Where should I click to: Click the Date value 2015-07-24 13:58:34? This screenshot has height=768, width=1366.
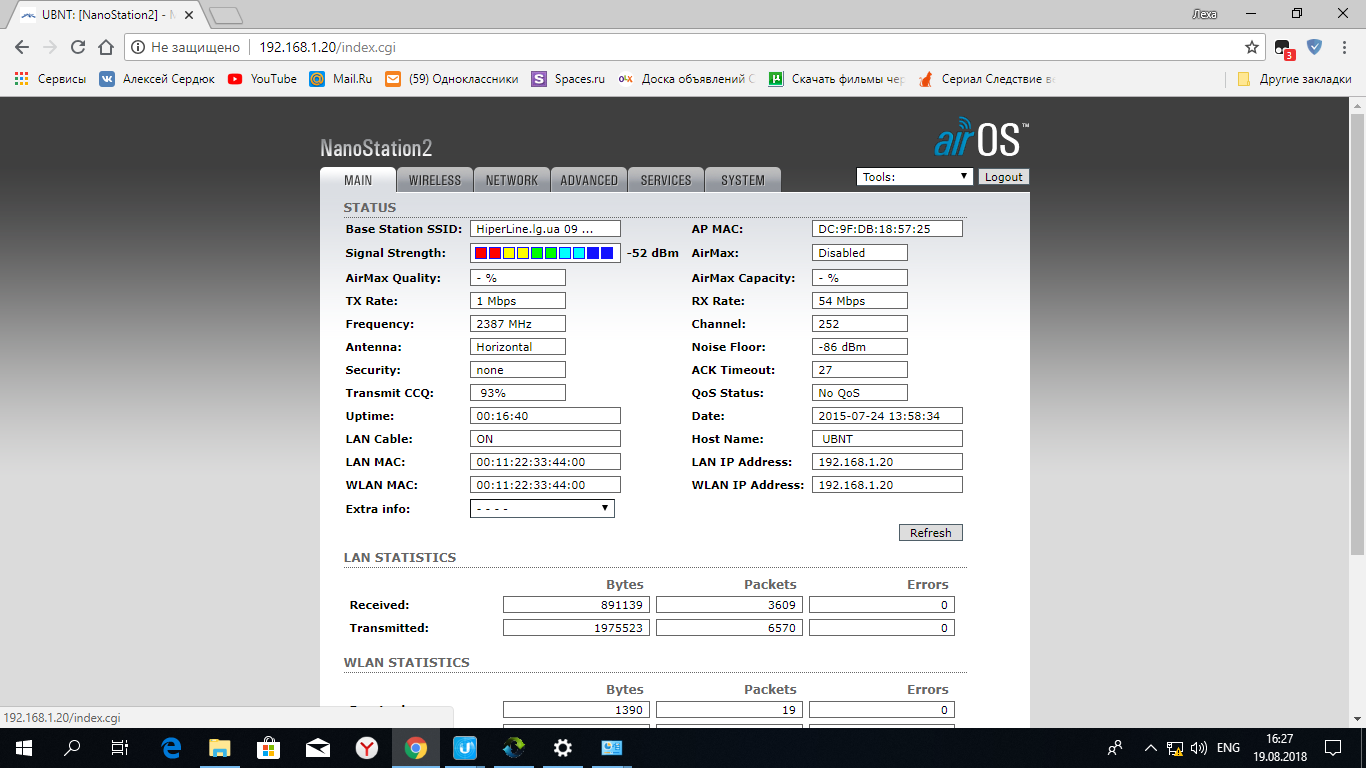click(887, 416)
